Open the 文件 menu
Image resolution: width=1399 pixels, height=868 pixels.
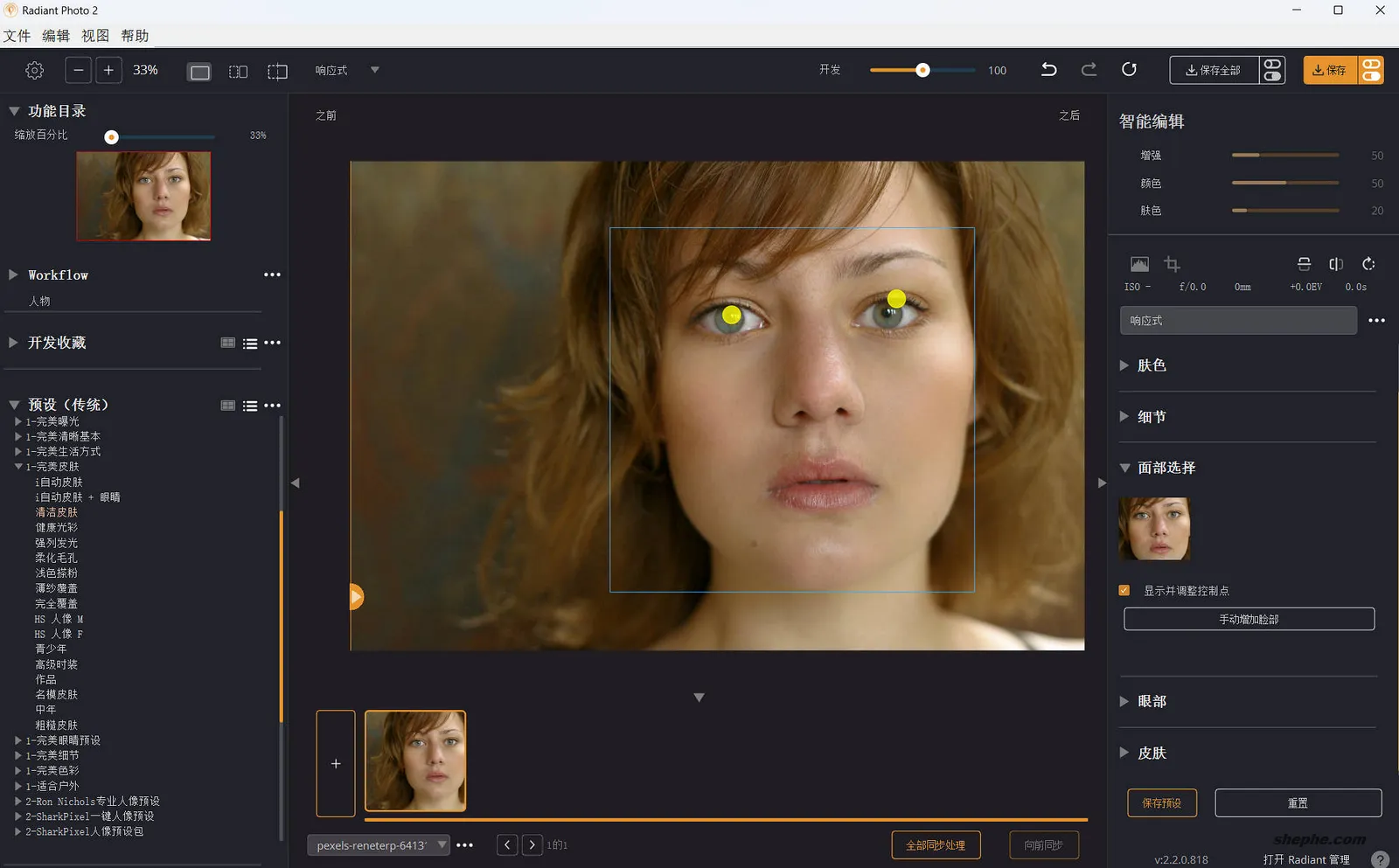(x=17, y=36)
